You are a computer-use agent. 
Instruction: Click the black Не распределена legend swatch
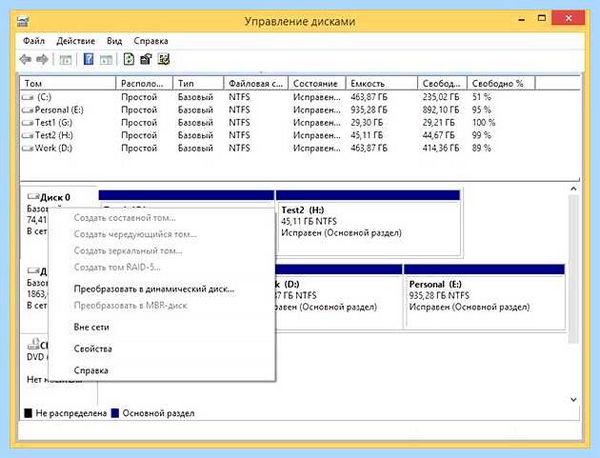[x=28, y=413]
